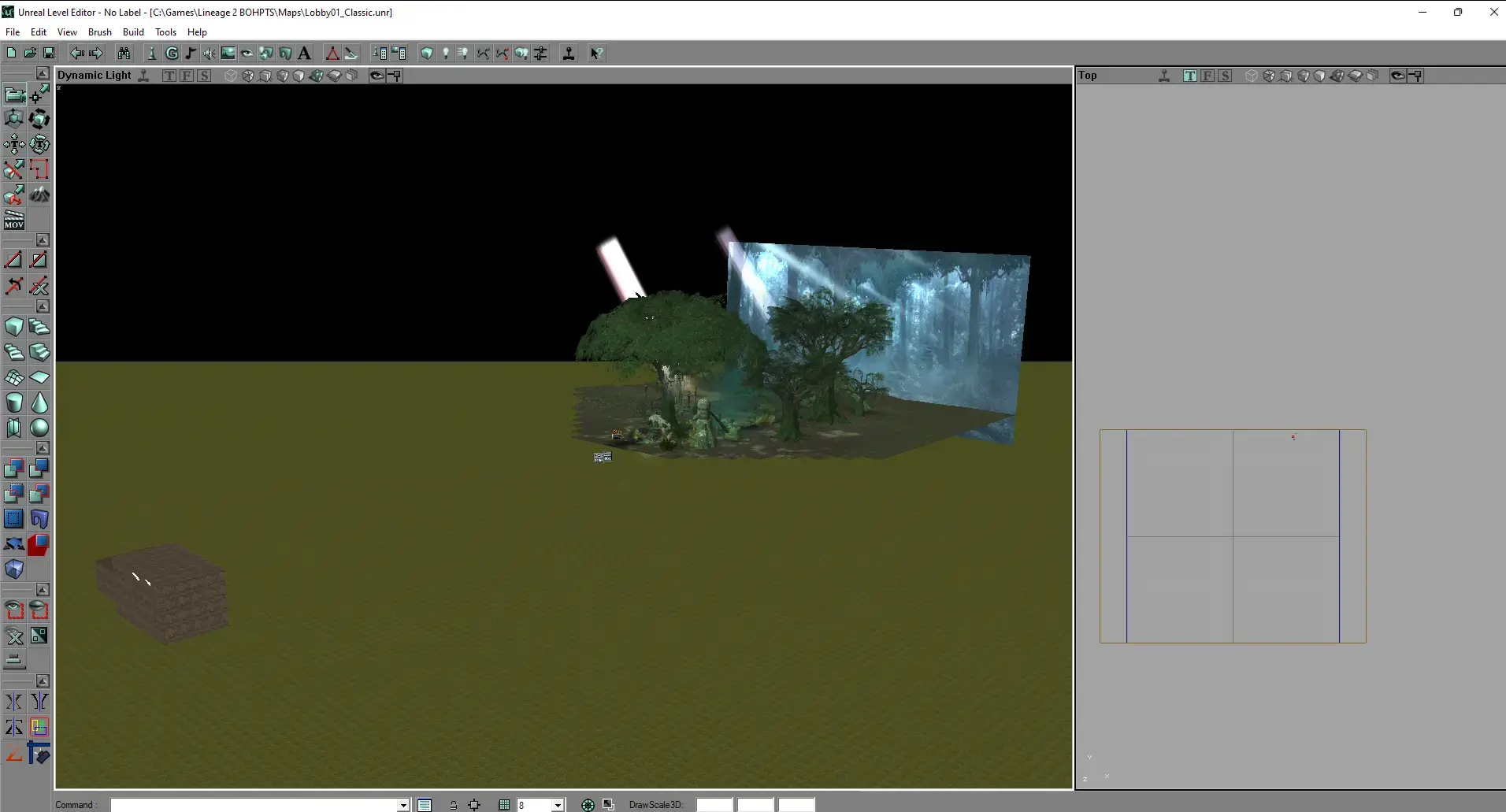Collapse the clipping tools group arrow
Image resolution: width=1506 pixels, height=812 pixels.
[43, 240]
